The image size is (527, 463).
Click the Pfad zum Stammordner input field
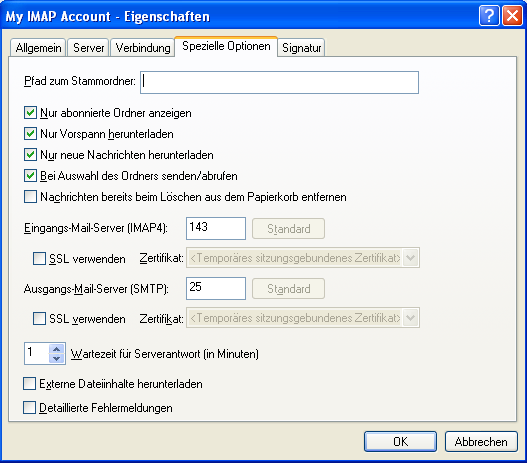279,82
